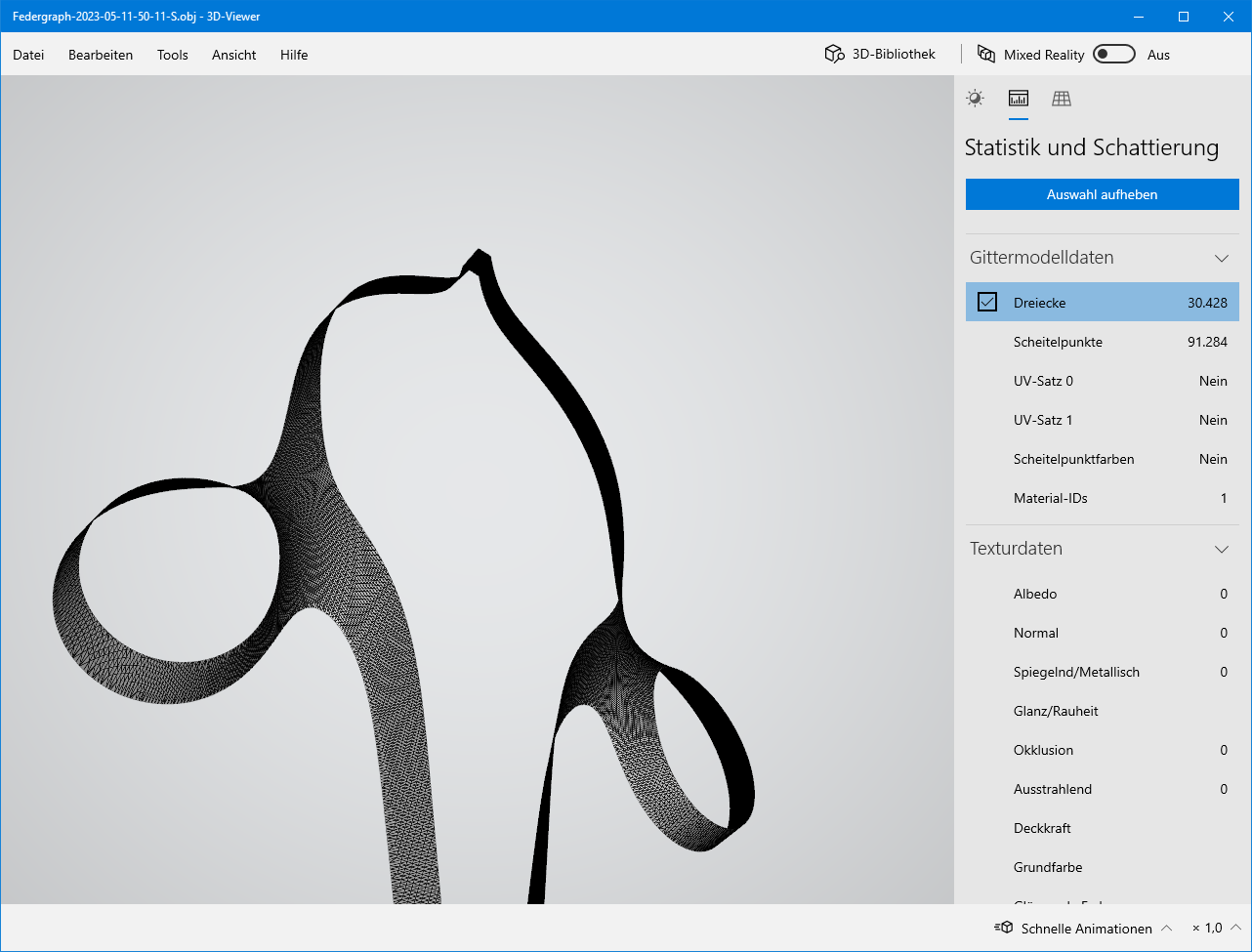
Task: Open the environment and lighting sun tab
Action: coord(975,99)
